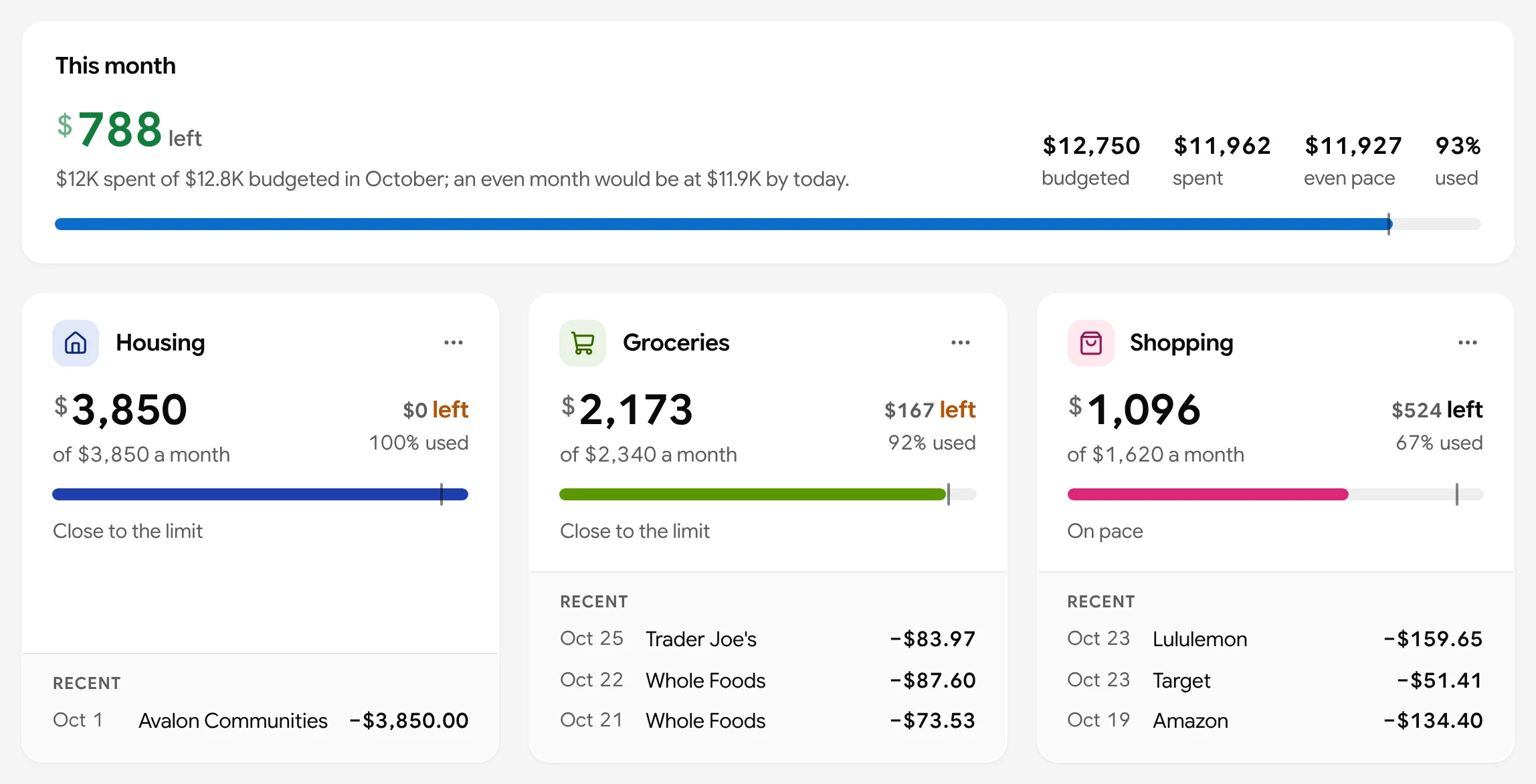Viewport: 1536px width, 784px height.
Task: Click the Shopping pink progress bar
Action: pos(1275,494)
